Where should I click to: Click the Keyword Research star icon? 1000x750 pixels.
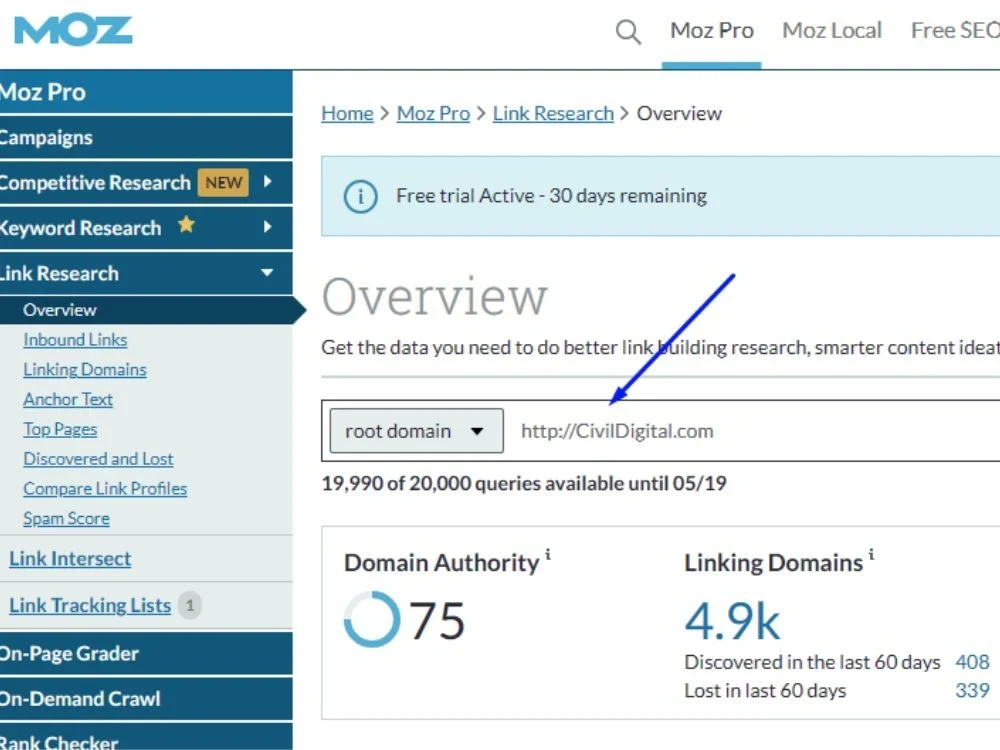pos(186,224)
